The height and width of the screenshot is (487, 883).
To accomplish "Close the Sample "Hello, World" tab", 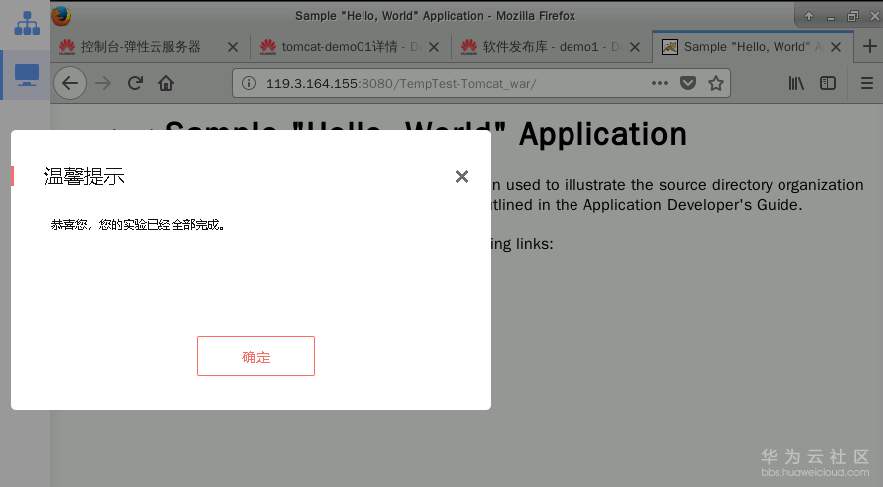I will pyautogui.click(x=836, y=47).
